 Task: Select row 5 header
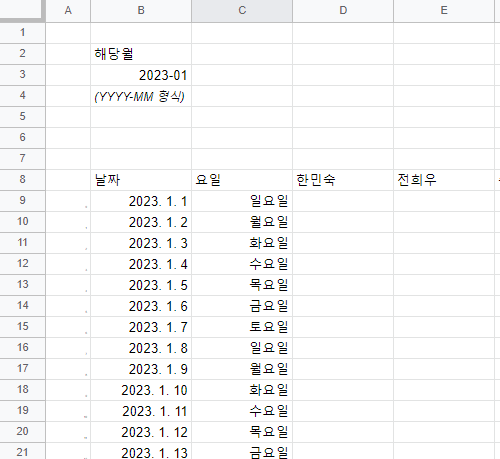22,117
